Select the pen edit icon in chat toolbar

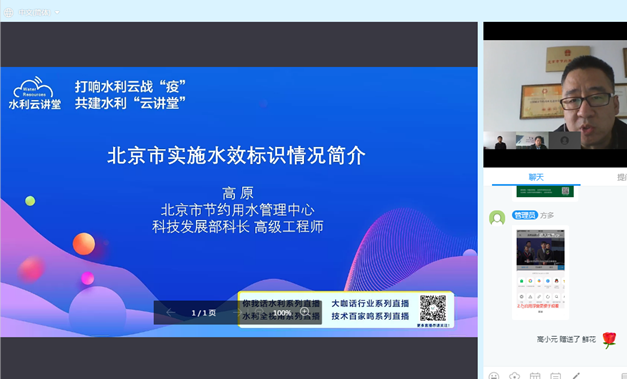click(576, 376)
